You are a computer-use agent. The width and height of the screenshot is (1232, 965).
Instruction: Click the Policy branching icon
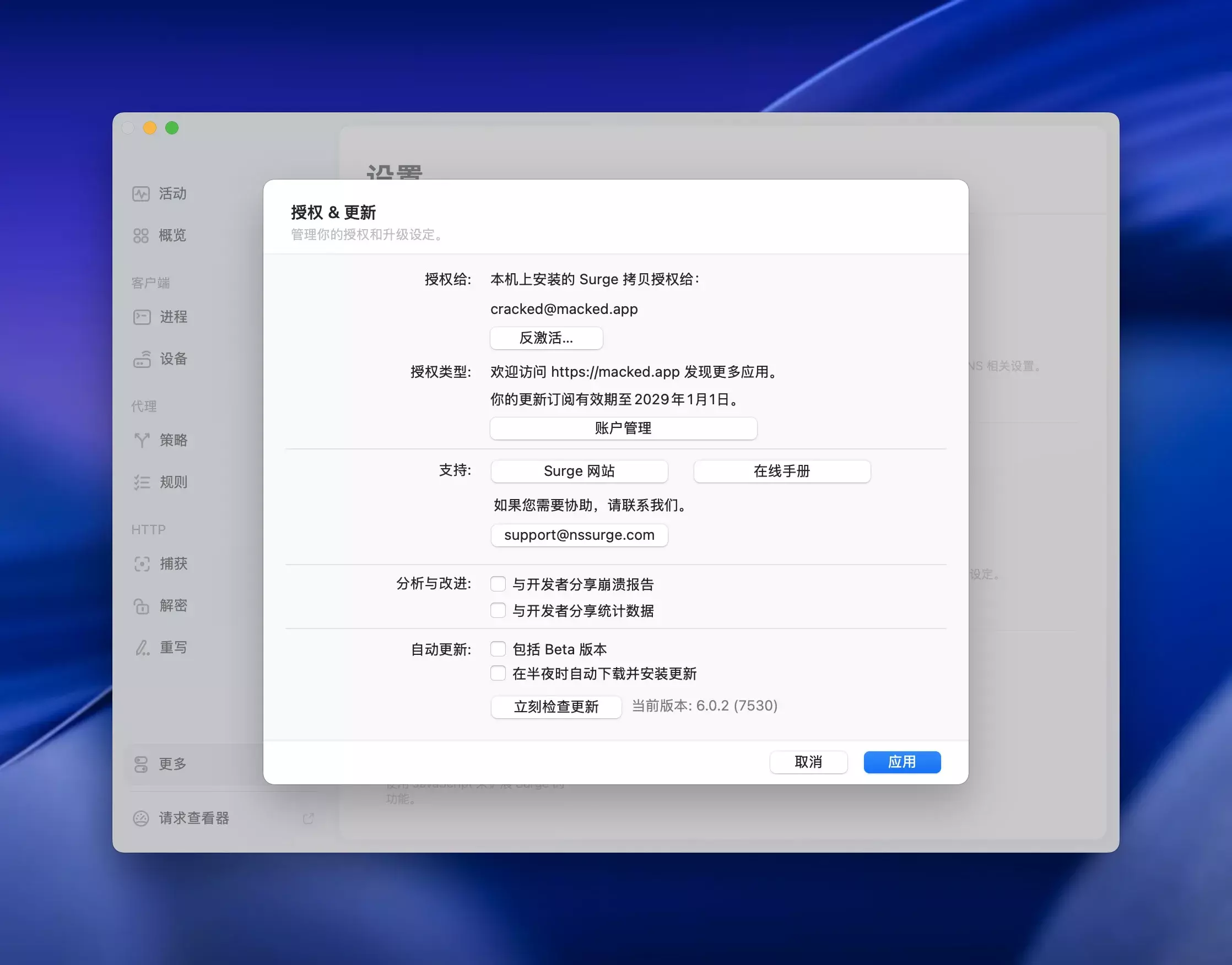[142, 440]
